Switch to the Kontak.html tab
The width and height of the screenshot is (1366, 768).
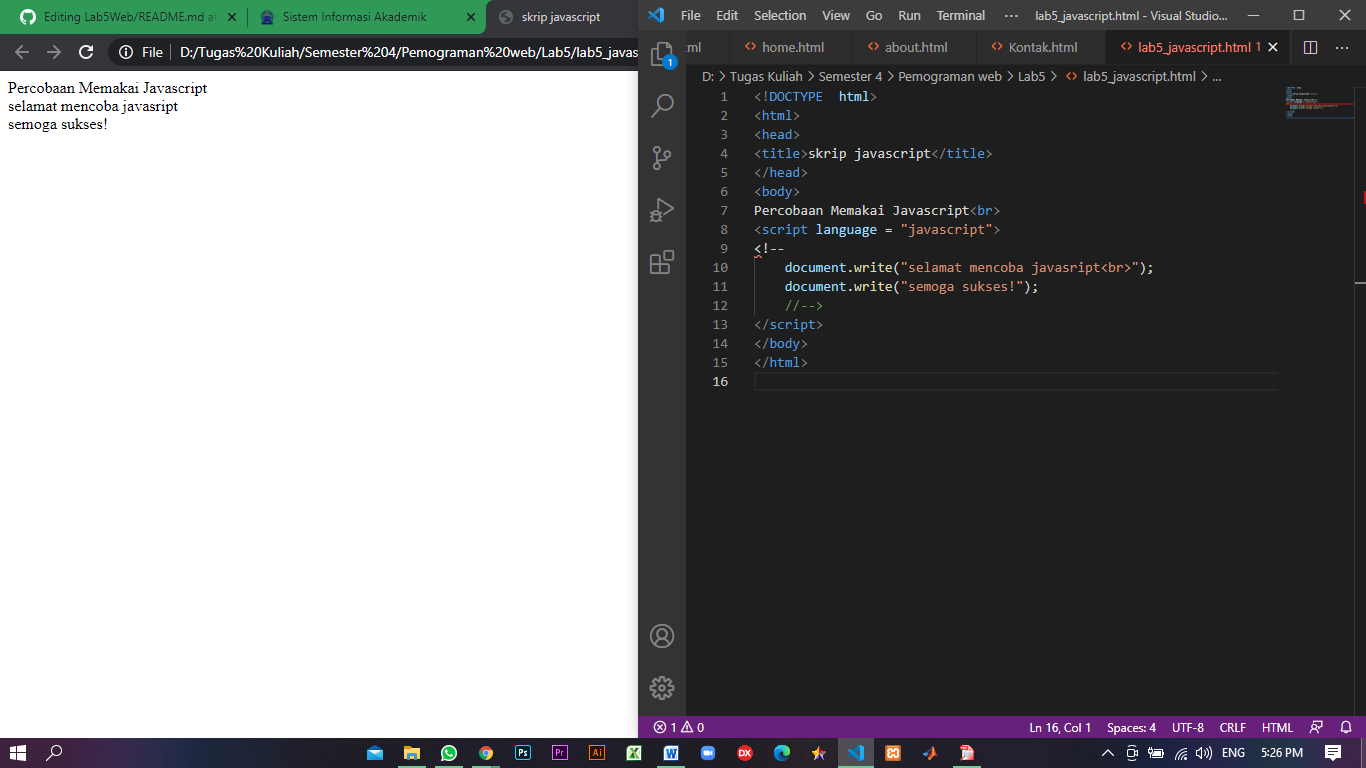[1036, 47]
